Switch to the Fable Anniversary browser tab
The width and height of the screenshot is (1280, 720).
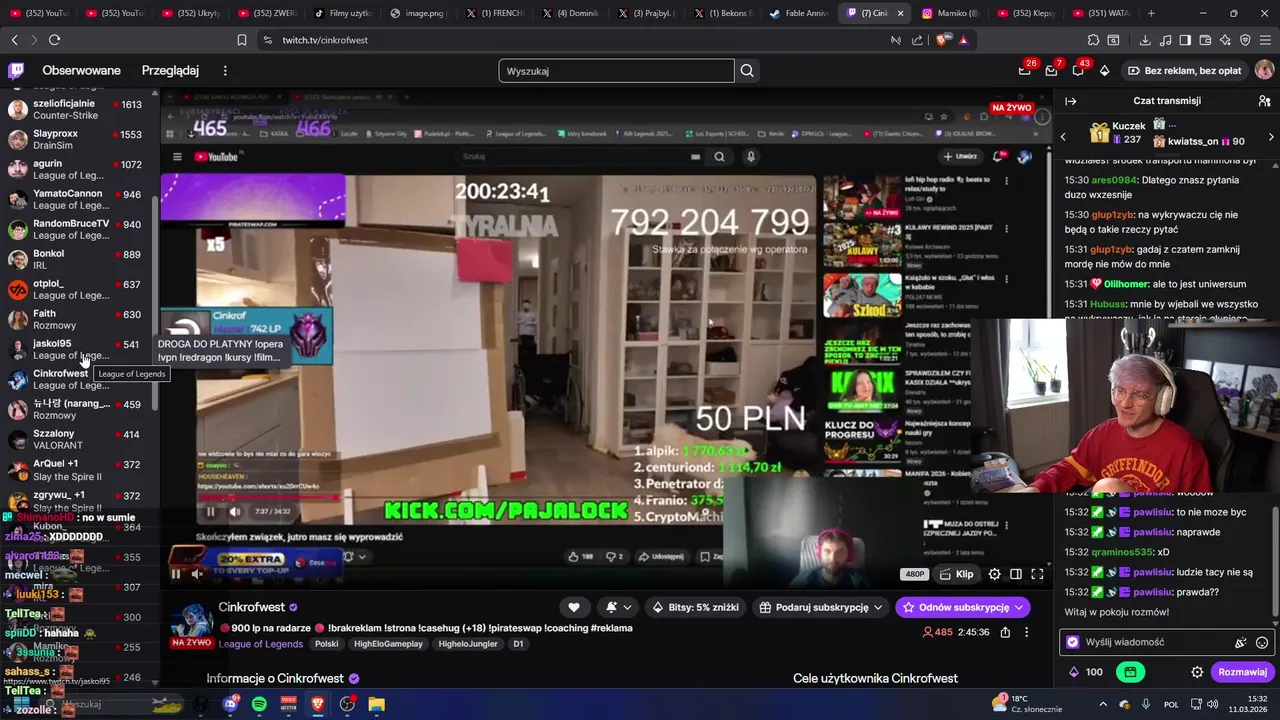[800, 13]
